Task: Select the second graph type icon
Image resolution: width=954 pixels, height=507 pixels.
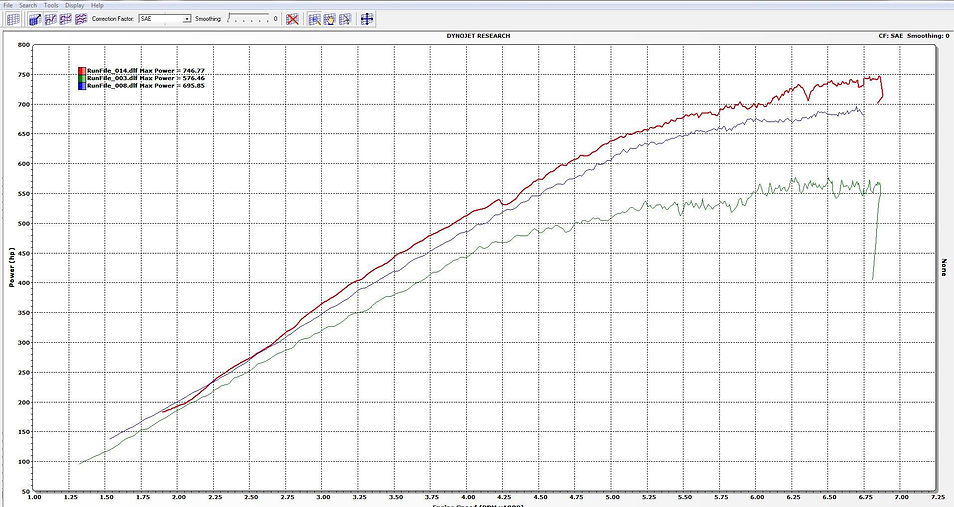Action: pos(50,19)
